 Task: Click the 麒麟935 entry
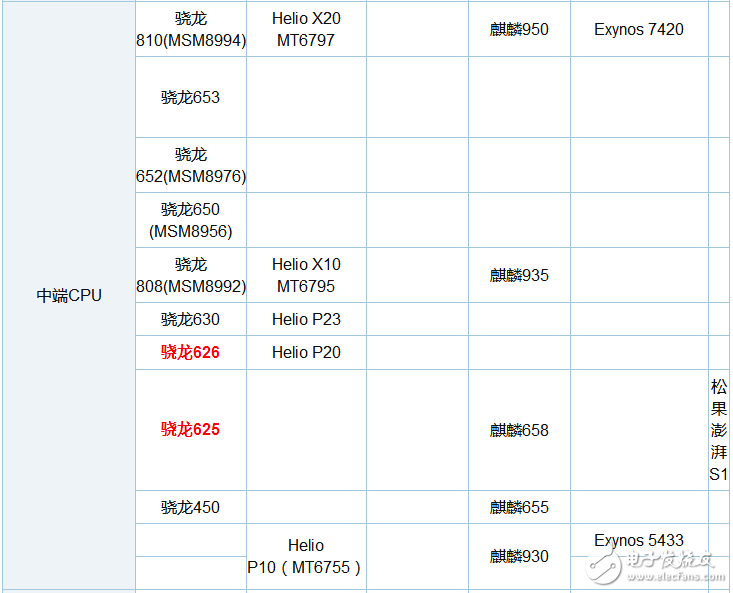(x=519, y=275)
